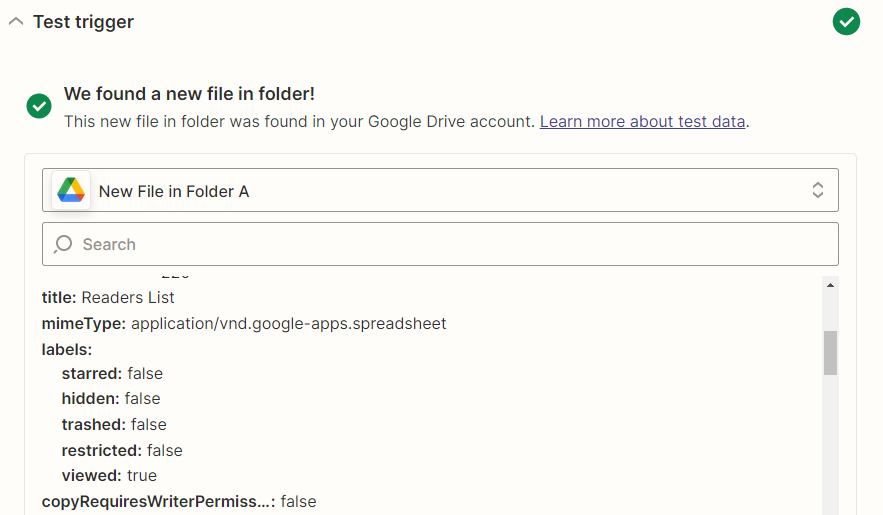This screenshot has height=515, width=883.
Task: Click the magnifier search icon
Action: point(63,244)
